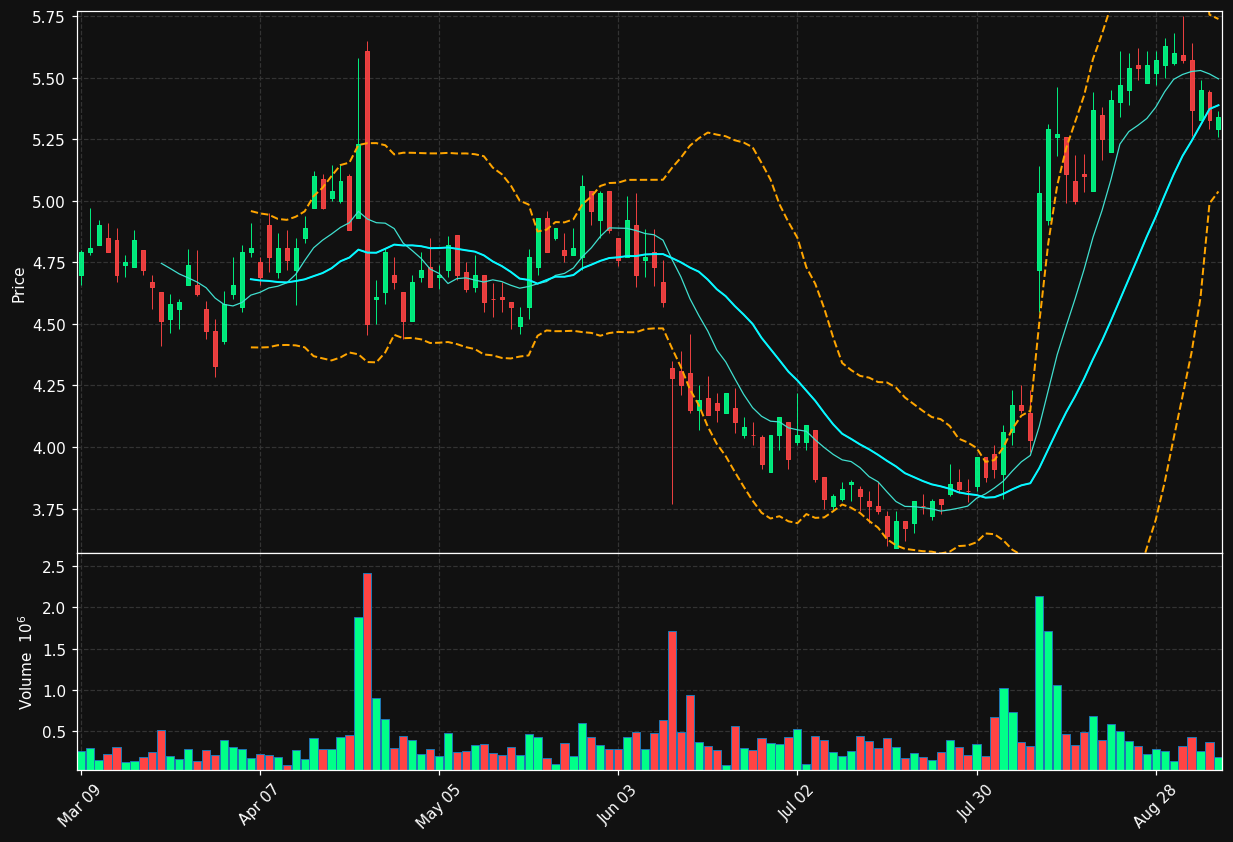The width and height of the screenshot is (1233, 842).
Task: Click the 4.50 price axis label
Action: click(50, 325)
